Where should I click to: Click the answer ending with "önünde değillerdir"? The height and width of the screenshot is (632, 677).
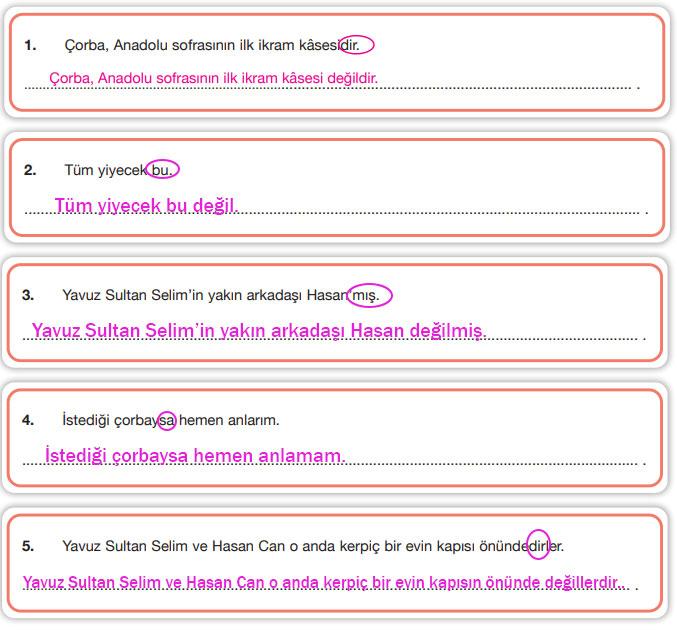[322, 581]
